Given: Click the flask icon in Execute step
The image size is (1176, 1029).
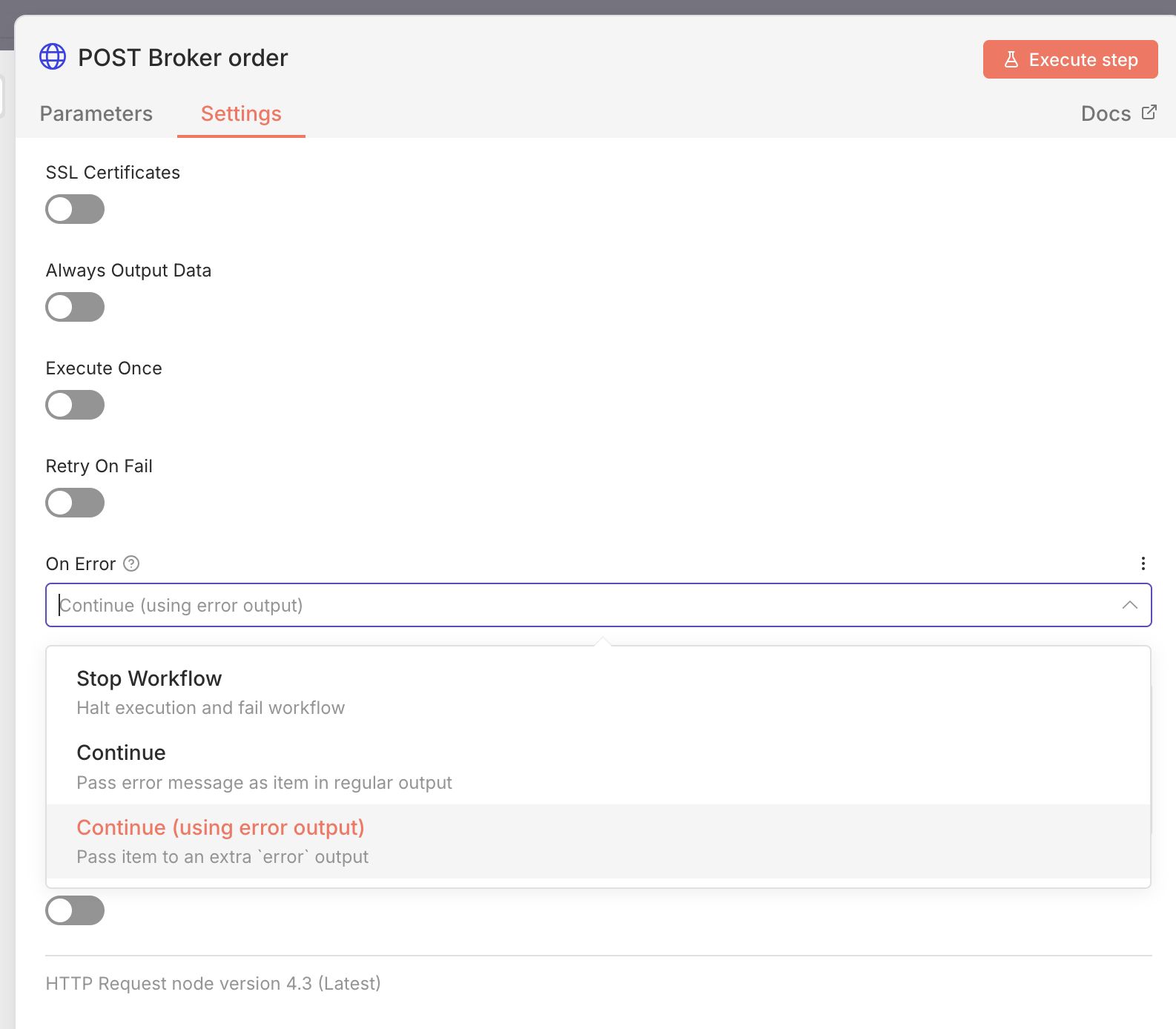Looking at the screenshot, I should (x=1011, y=59).
